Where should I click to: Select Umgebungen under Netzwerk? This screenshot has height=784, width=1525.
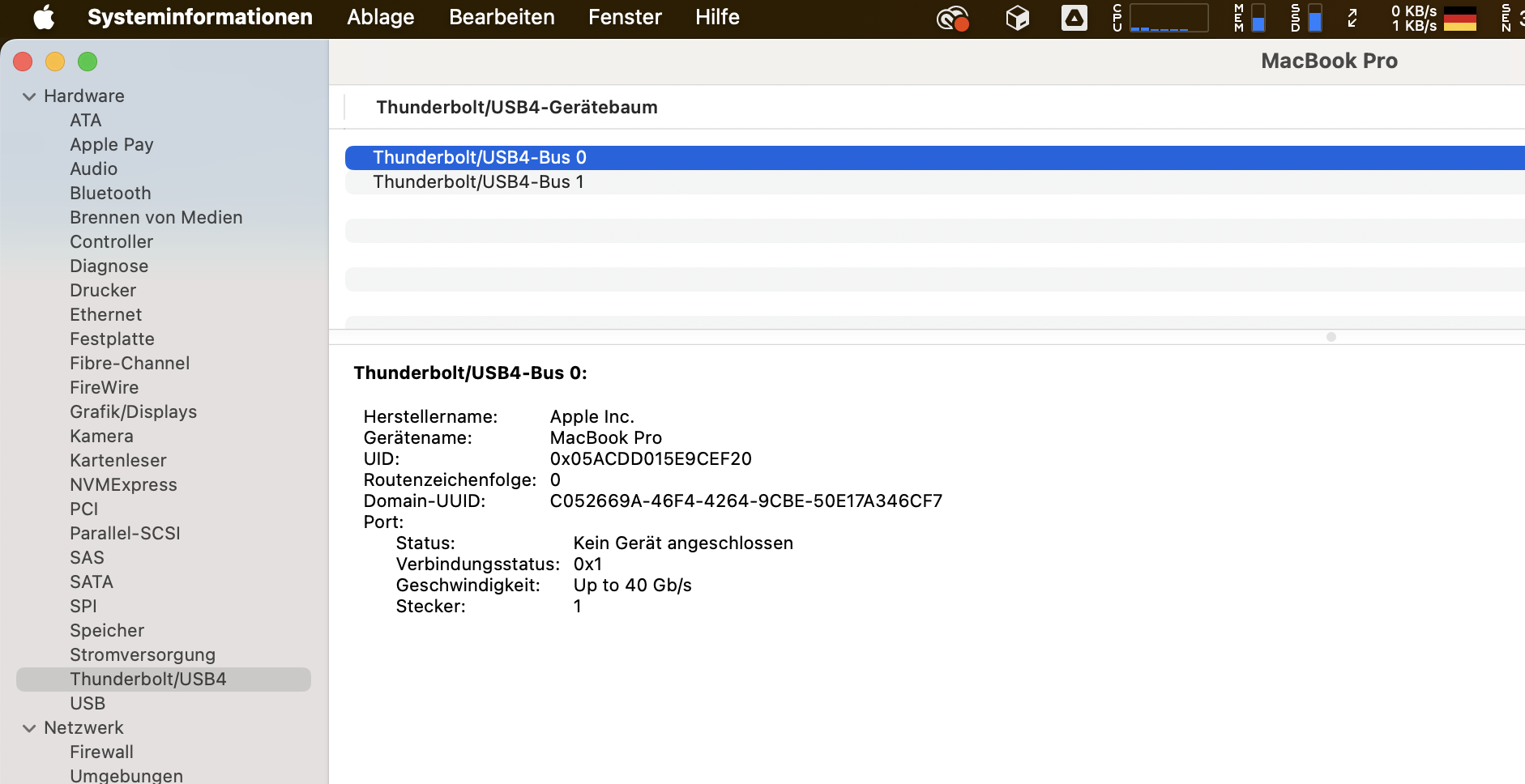pos(126,775)
